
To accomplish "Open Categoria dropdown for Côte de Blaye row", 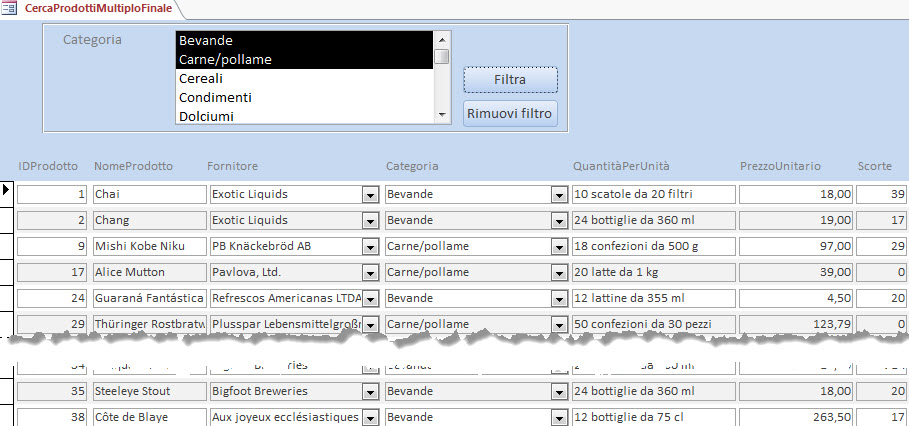I will coord(559,418).
